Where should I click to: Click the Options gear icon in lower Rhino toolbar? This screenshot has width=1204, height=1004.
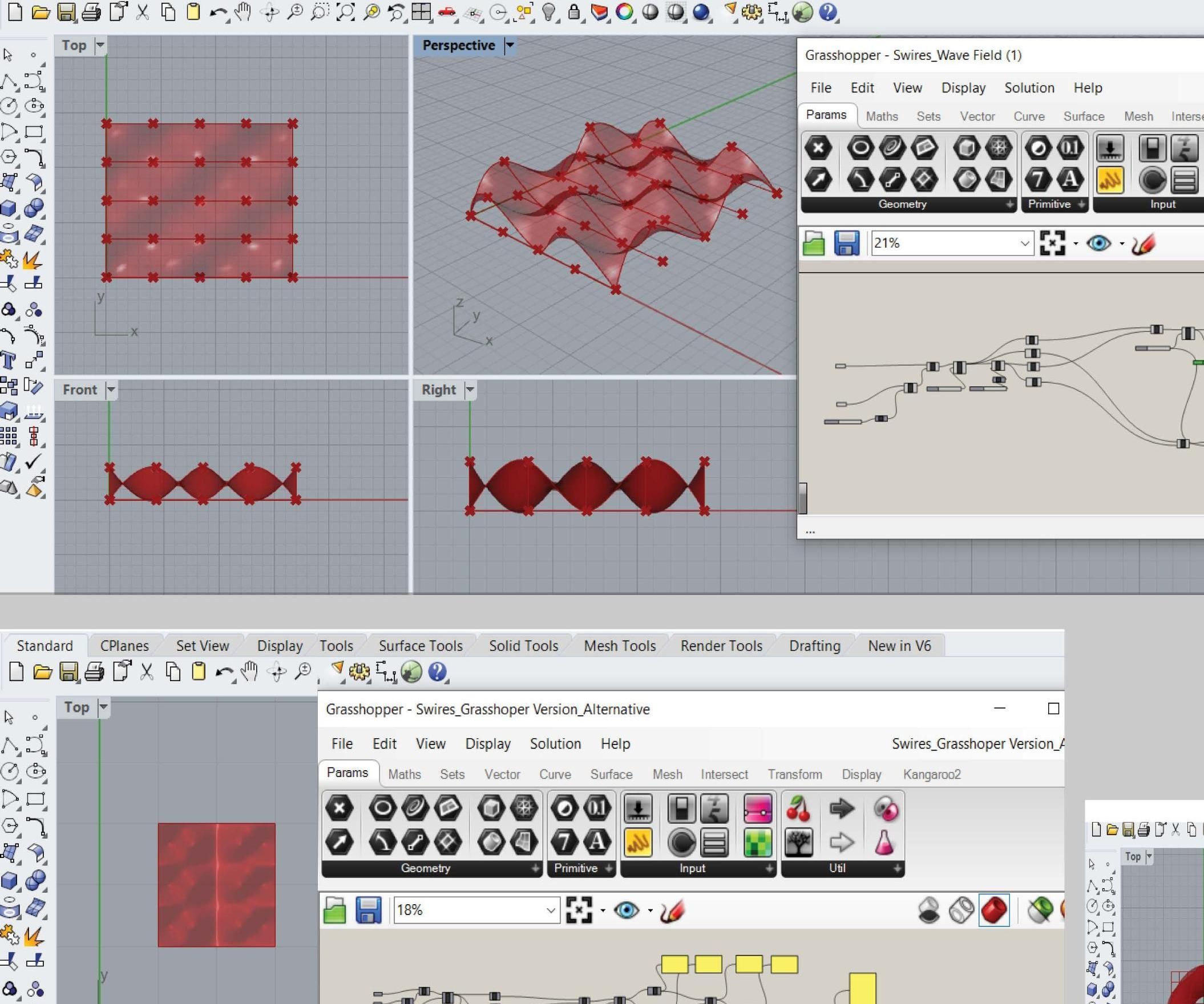click(x=359, y=671)
